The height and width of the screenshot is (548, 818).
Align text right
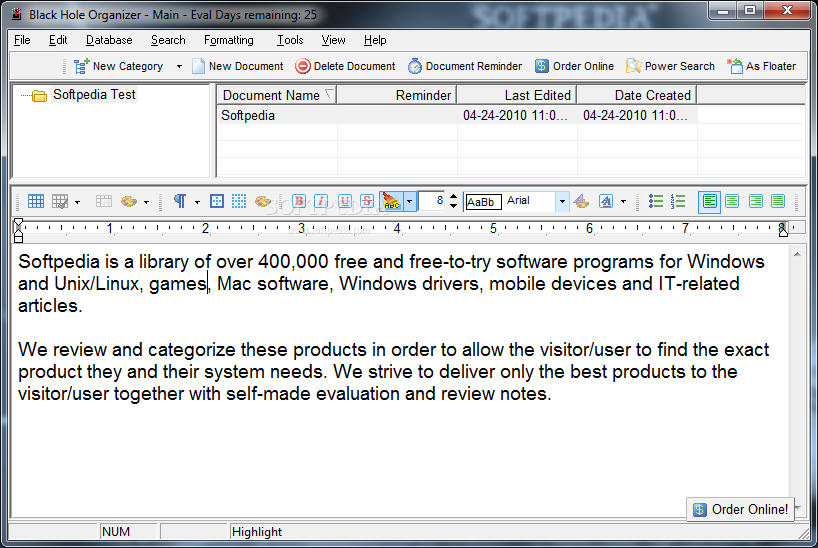[755, 201]
